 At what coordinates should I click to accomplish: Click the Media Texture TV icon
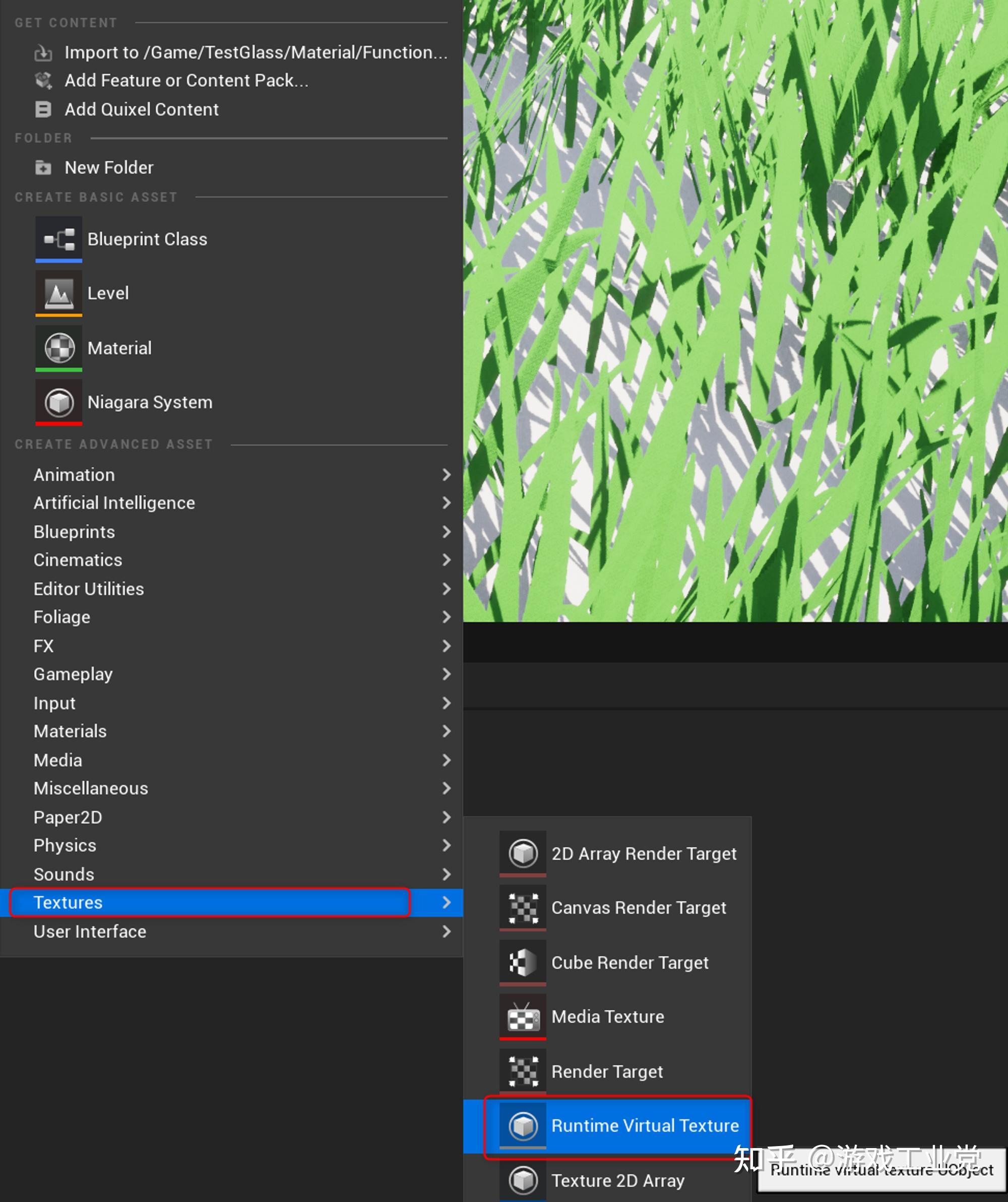(522, 1017)
